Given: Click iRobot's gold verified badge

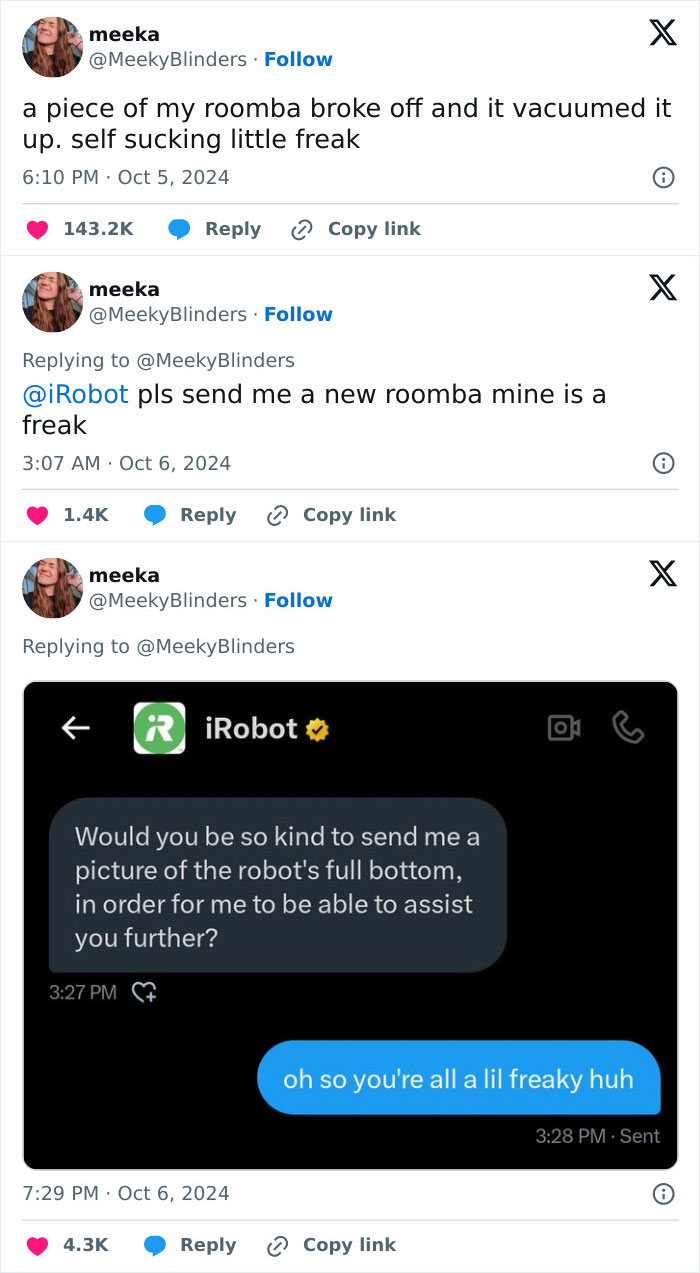Looking at the screenshot, I should pos(316,729).
